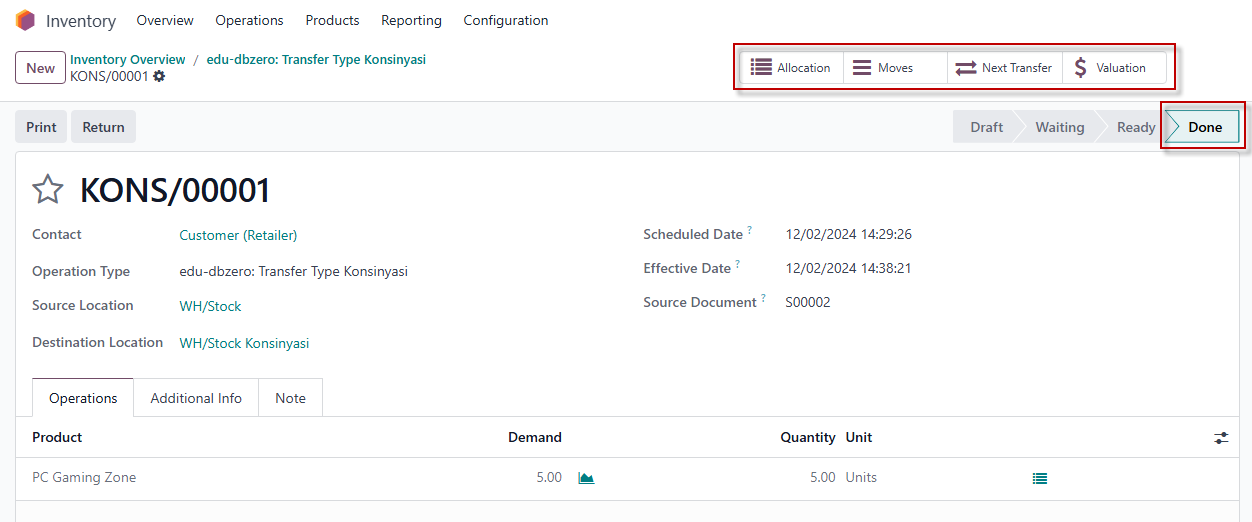Click forecast chart icon next to Demand
Image resolution: width=1252 pixels, height=522 pixels.
(x=586, y=478)
